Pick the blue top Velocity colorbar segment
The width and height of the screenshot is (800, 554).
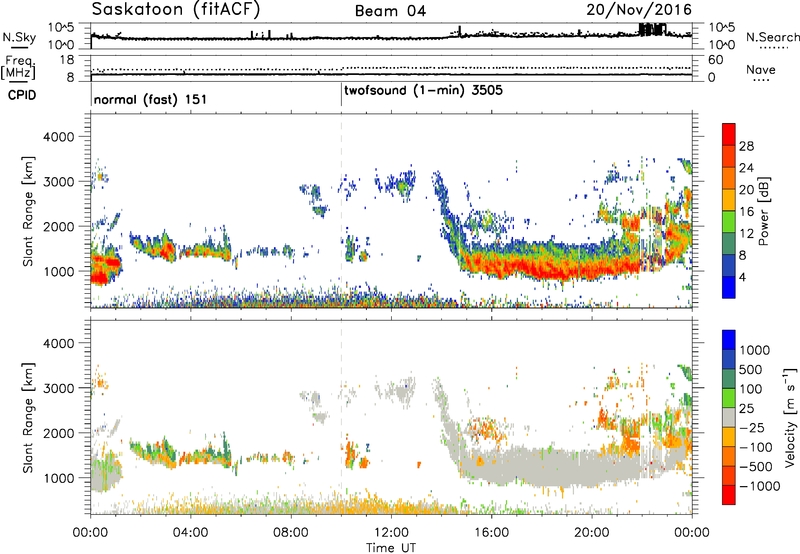pyautogui.click(x=729, y=340)
